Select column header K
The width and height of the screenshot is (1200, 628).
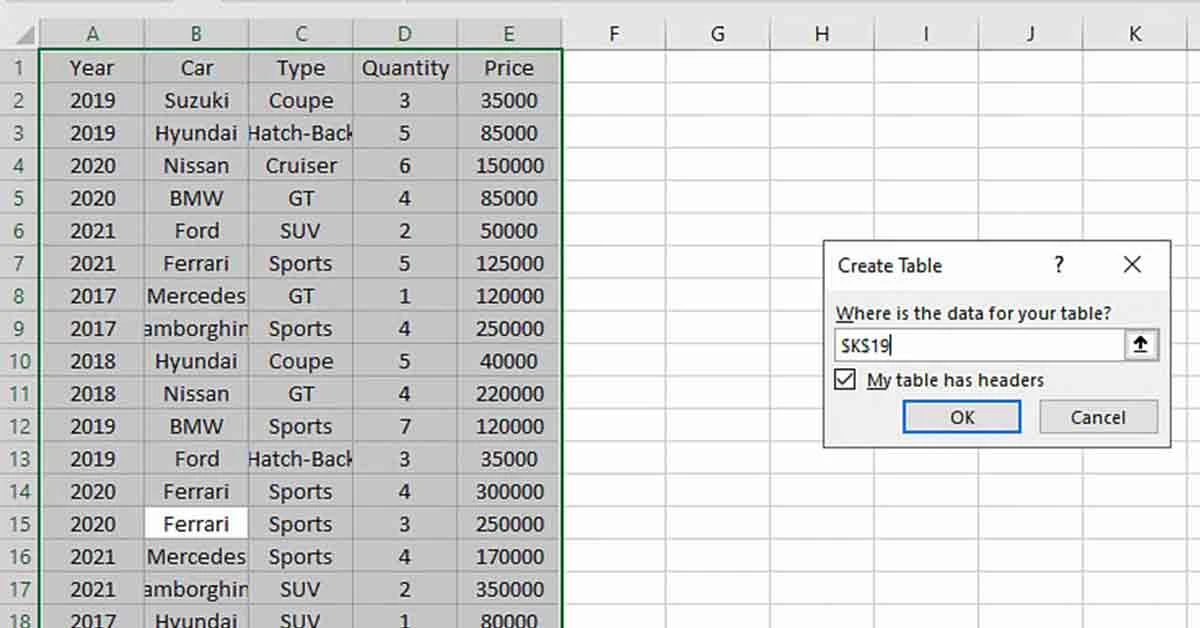click(1135, 32)
